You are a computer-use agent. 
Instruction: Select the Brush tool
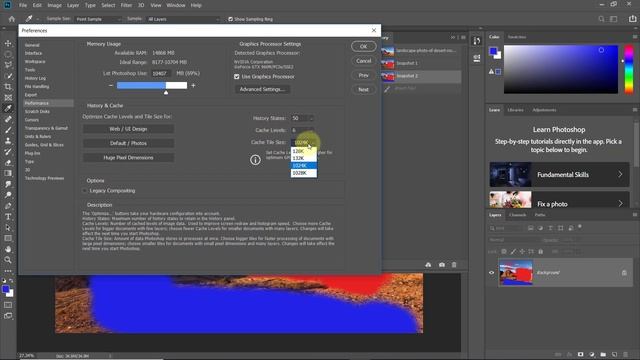point(8,130)
